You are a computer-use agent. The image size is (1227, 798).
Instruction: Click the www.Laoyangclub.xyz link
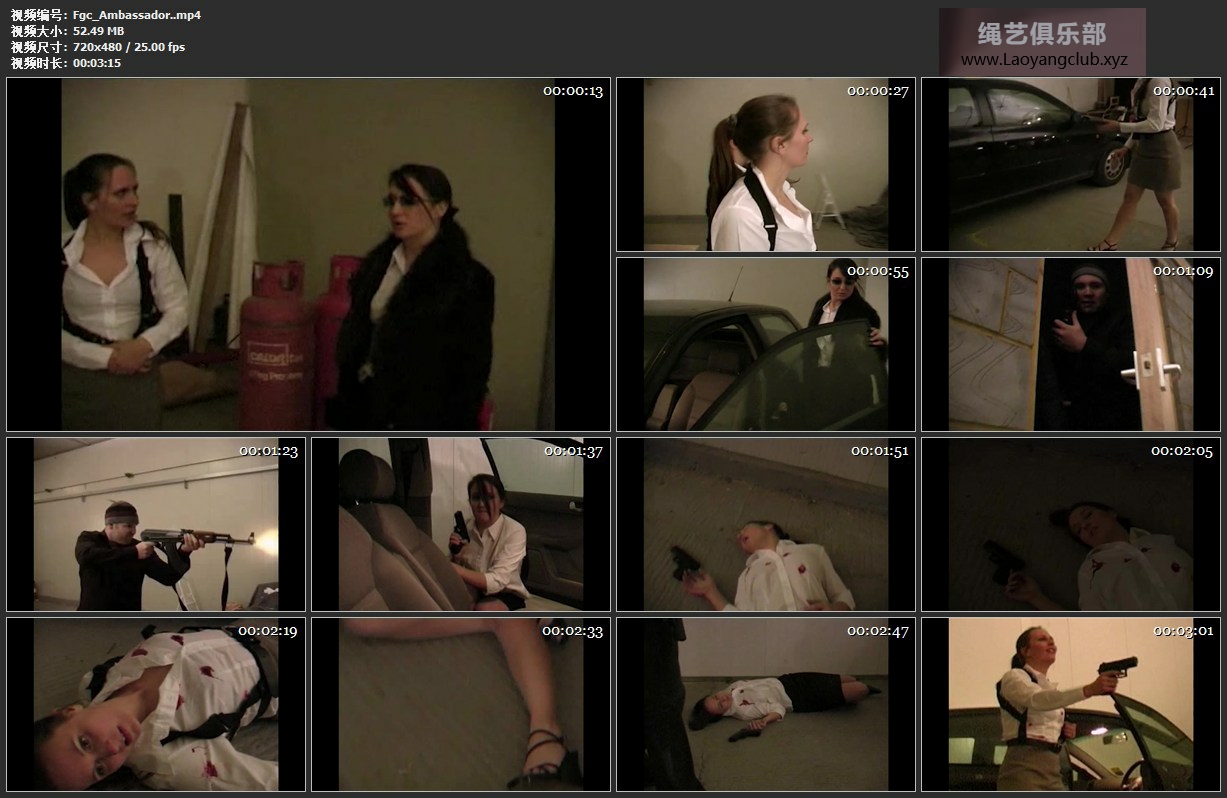1043,60
